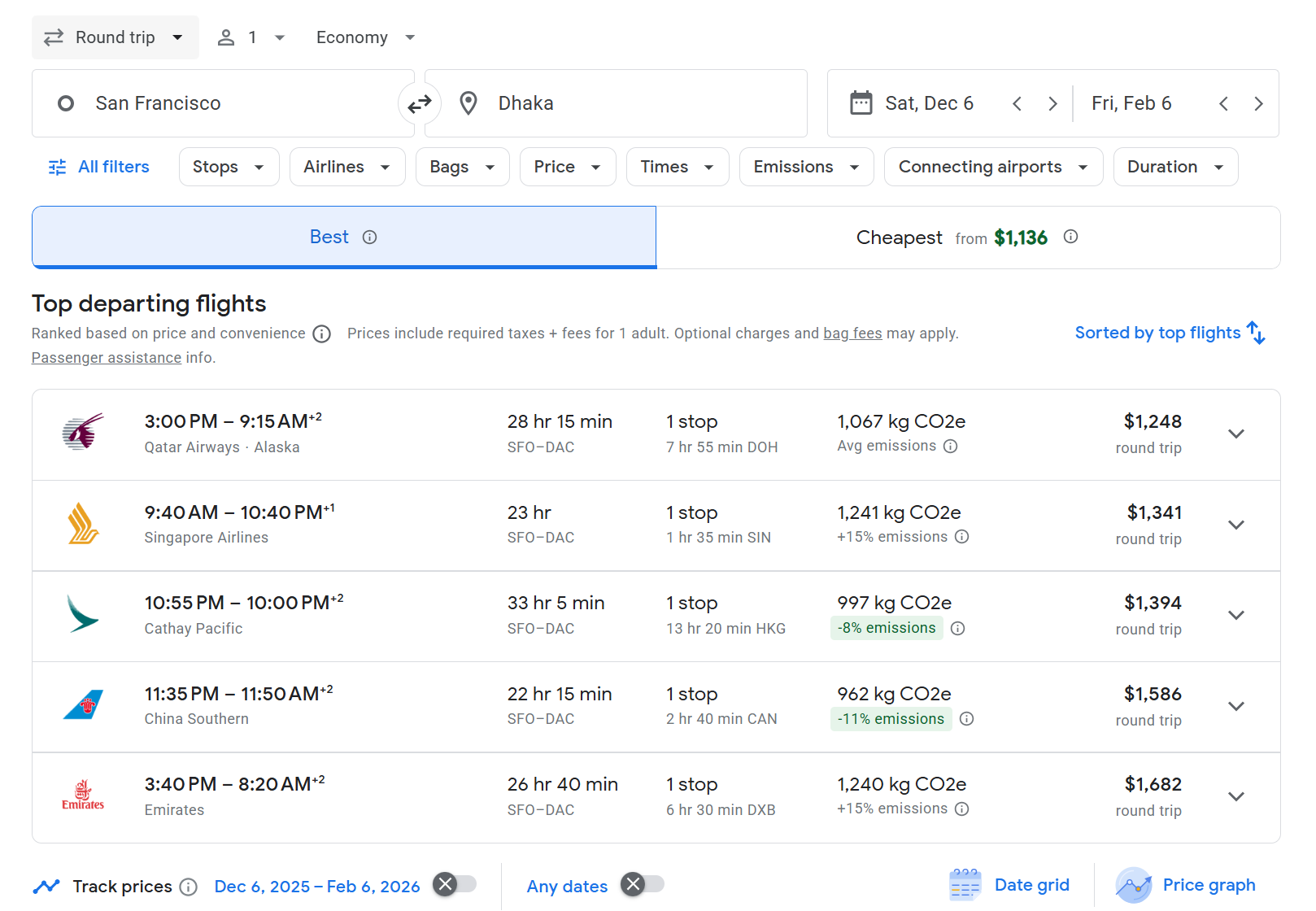This screenshot has height=911, width=1316.
Task: Show -11% emissions info icon
Action: tap(967, 719)
